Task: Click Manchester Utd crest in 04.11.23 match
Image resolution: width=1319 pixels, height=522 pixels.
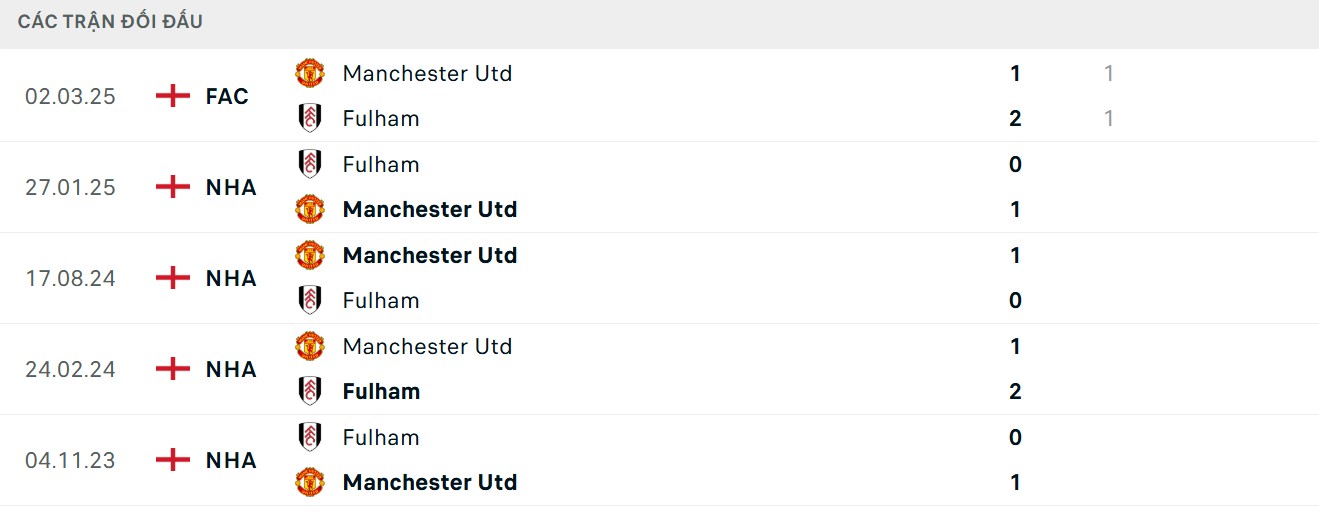Action: (310, 482)
